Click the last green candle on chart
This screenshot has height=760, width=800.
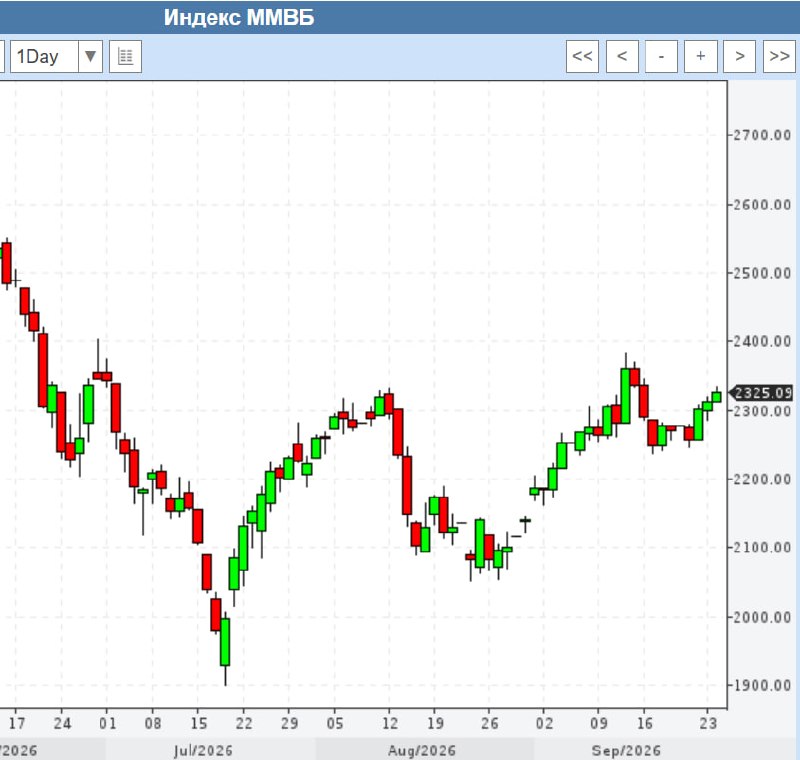tap(716, 396)
